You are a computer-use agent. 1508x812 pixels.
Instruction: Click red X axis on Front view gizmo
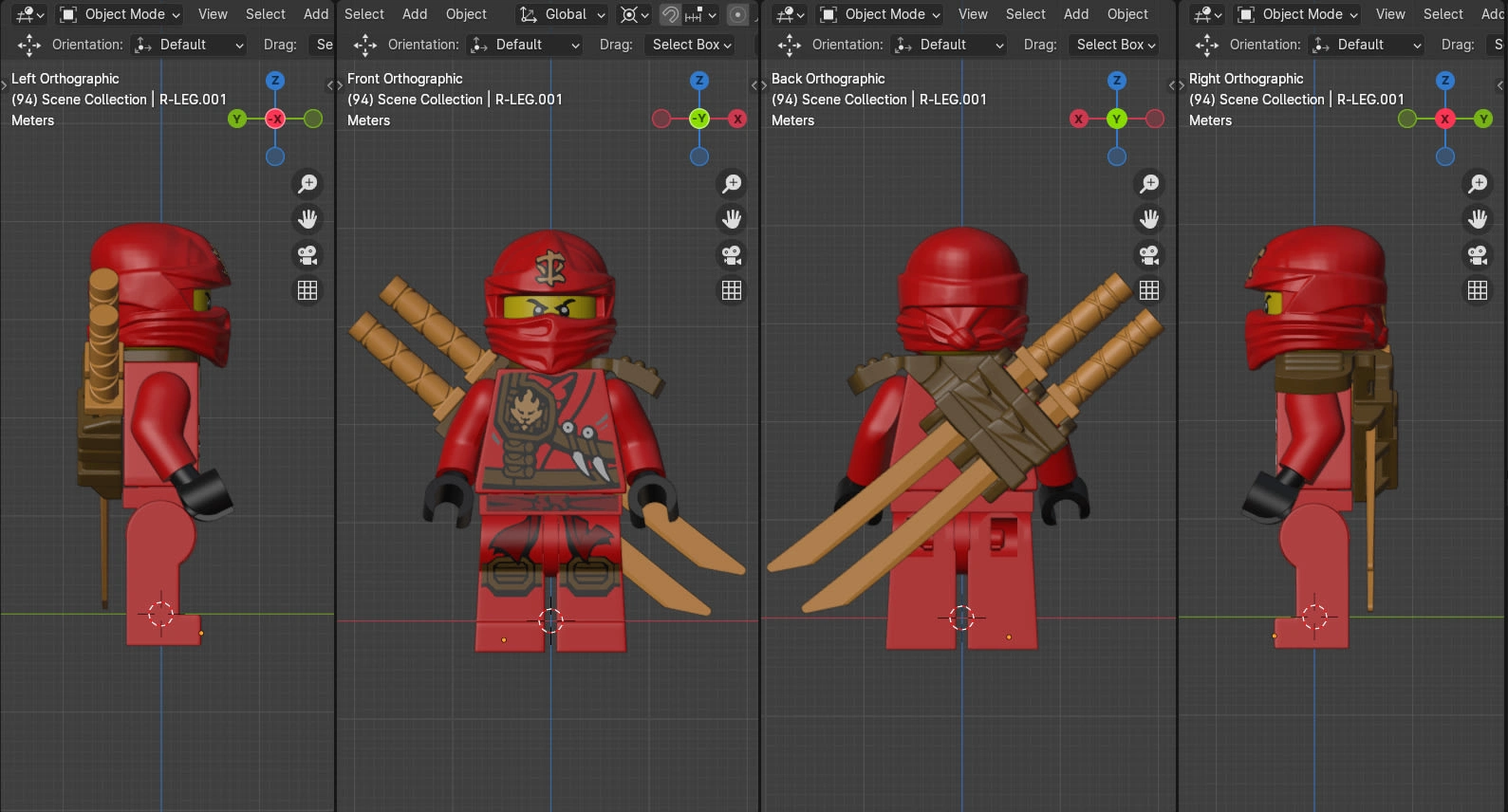click(x=737, y=119)
